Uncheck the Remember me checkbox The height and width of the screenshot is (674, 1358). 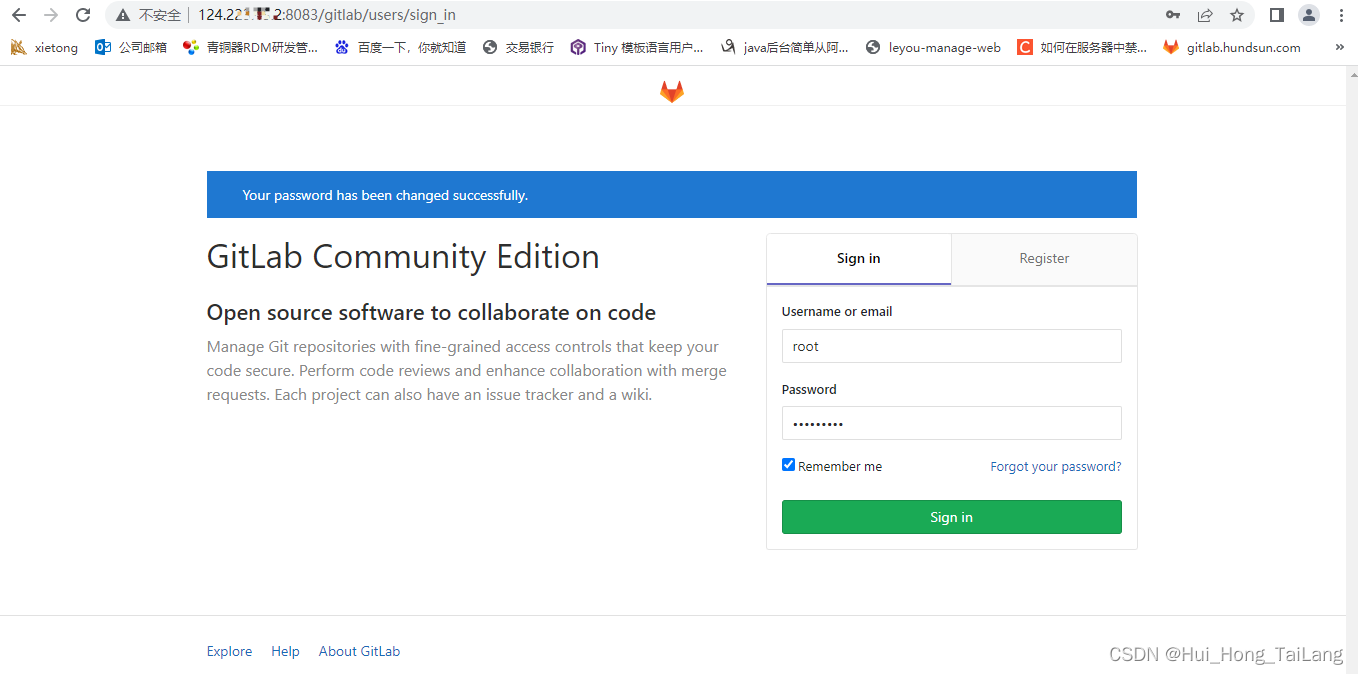(x=788, y=465)
